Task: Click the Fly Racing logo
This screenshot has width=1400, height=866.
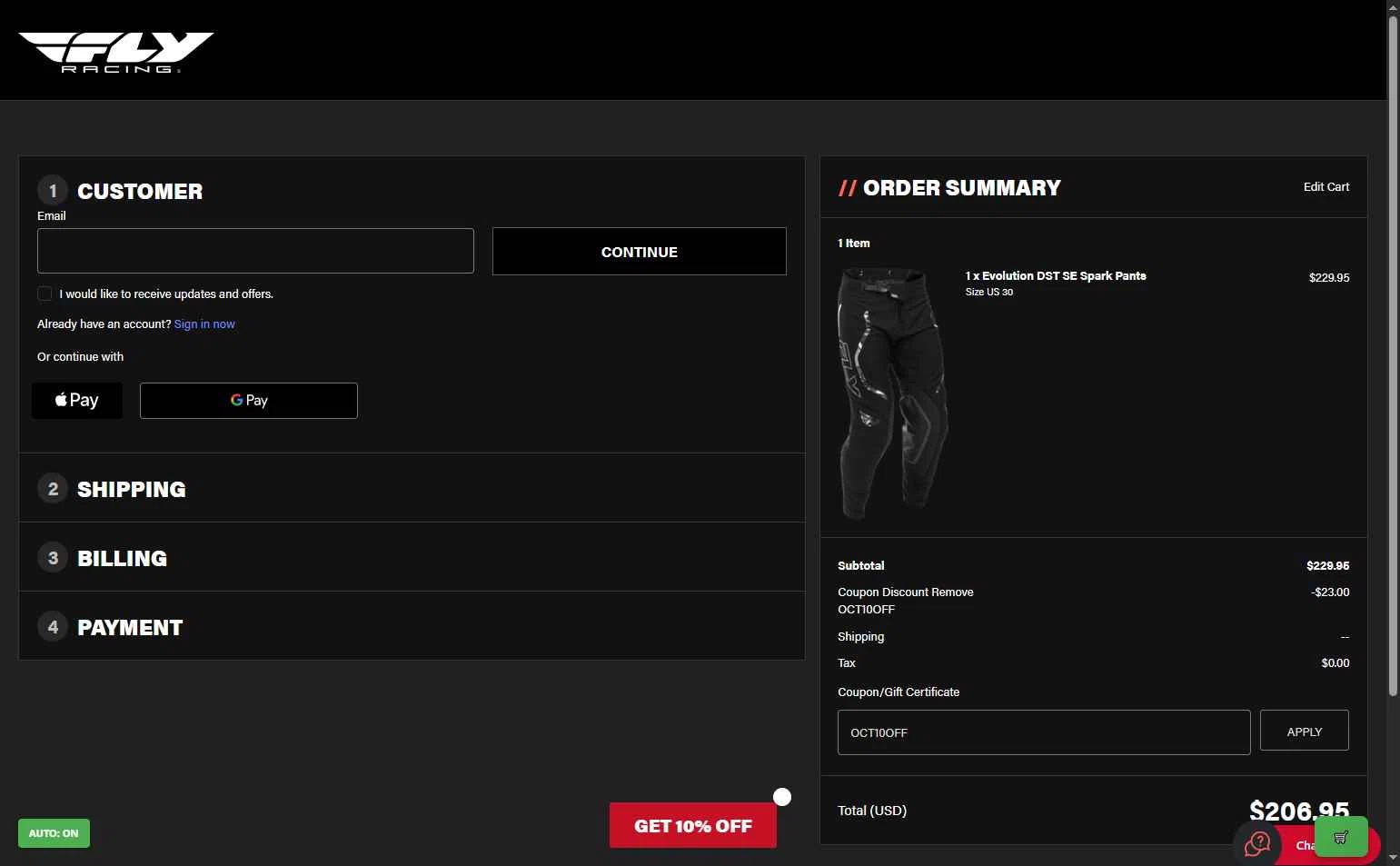Action: tap(115, 52)
